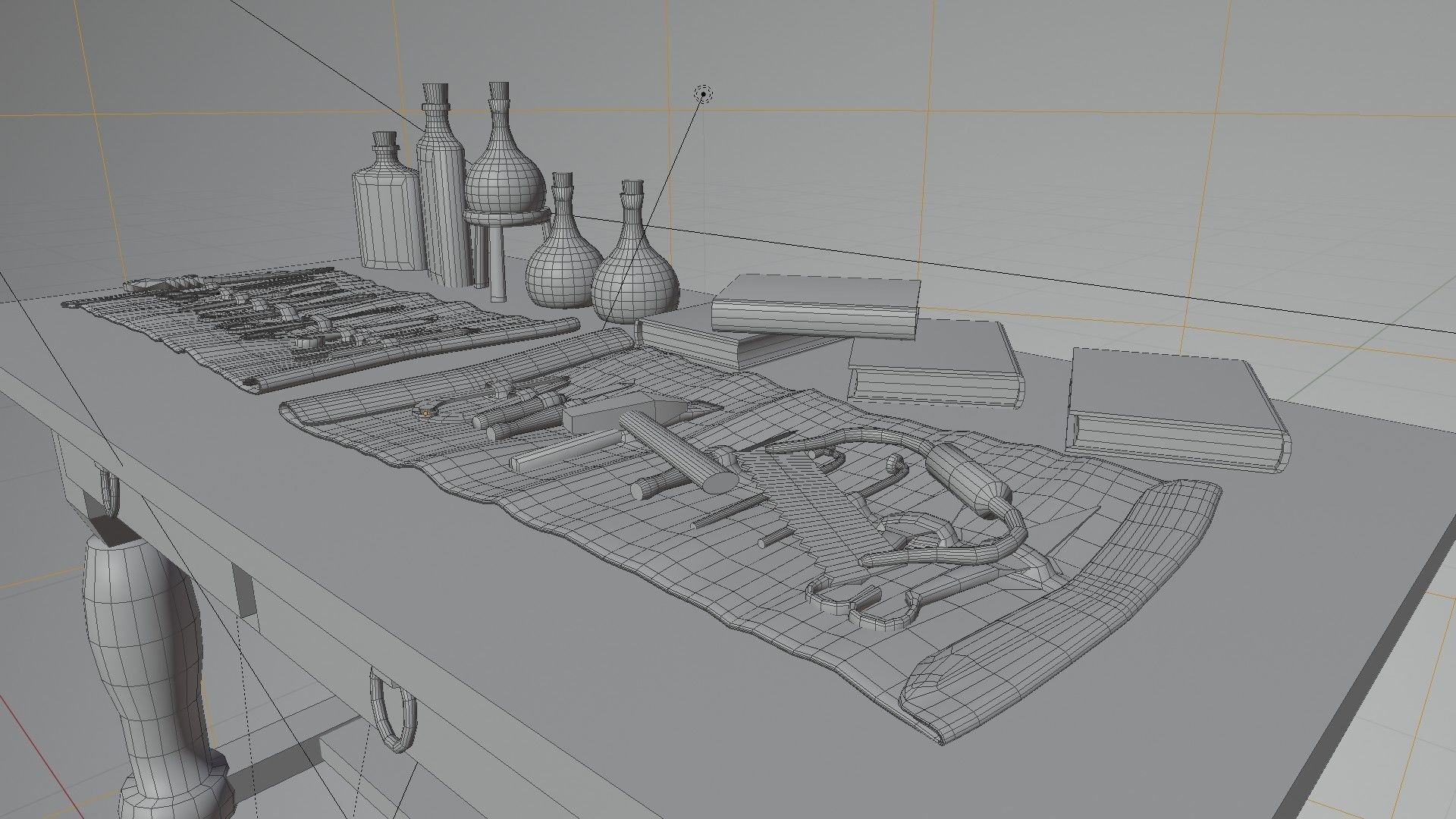The height and width of the screenshot is (819, 1456).
Task: Select the rightmost book on the table
Action: [x=1179, y=410]
